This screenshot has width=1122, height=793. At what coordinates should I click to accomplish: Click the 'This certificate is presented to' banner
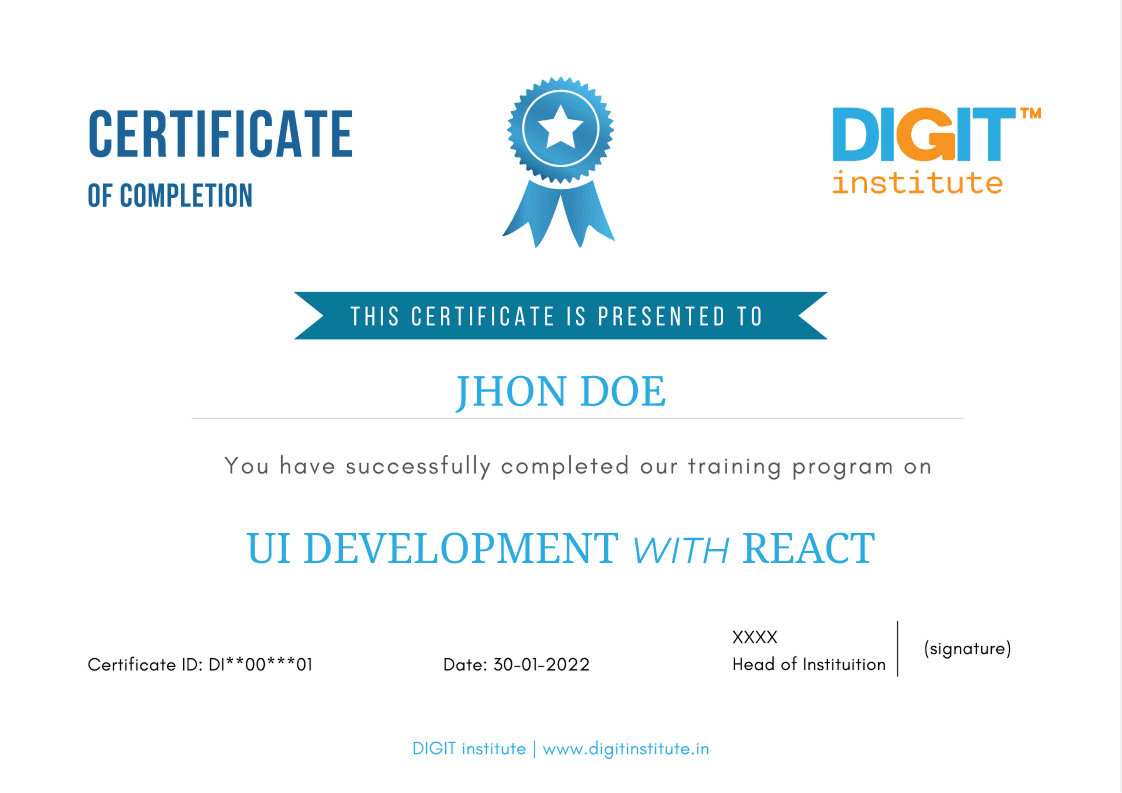click(x=558, y=317)
